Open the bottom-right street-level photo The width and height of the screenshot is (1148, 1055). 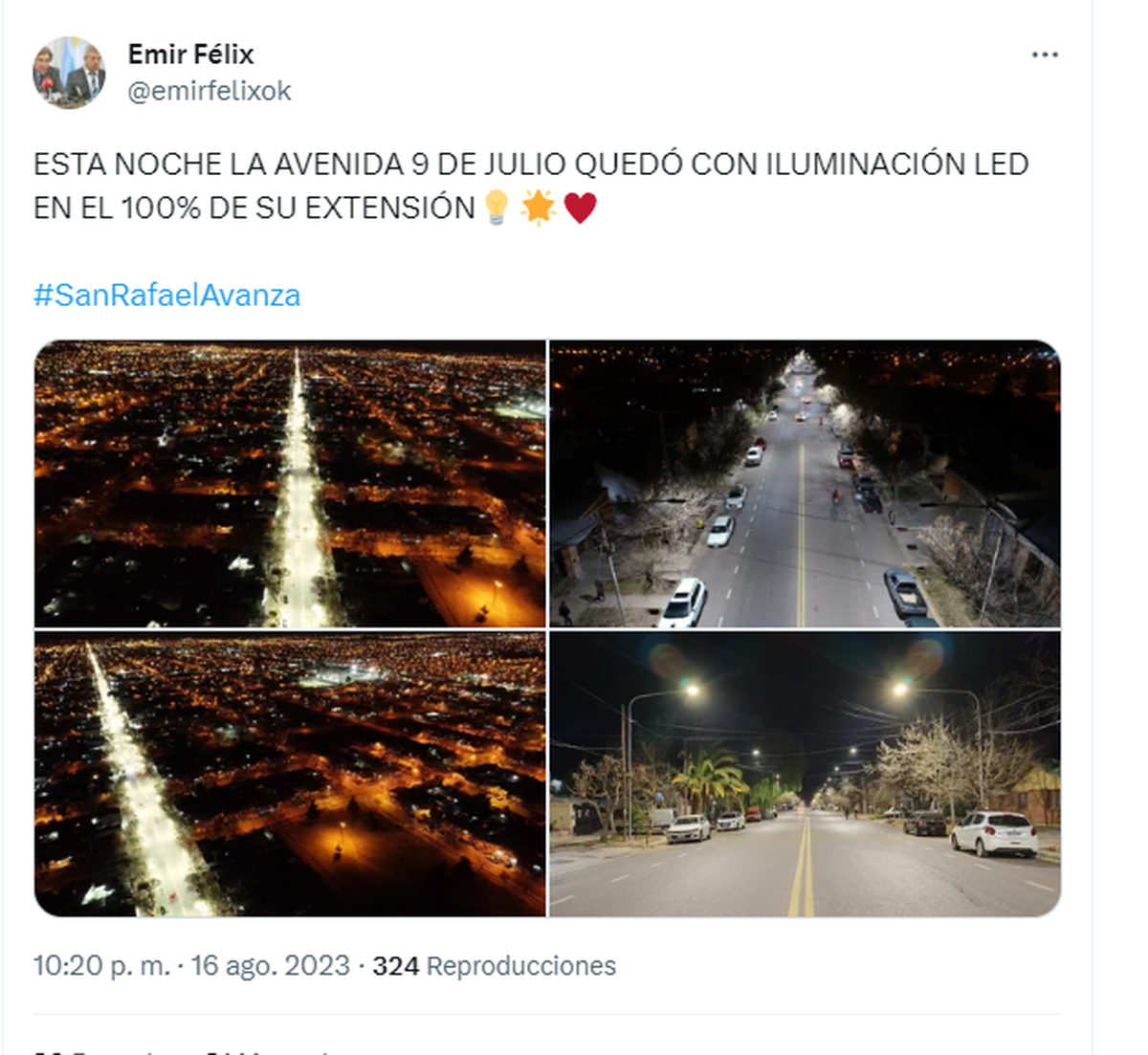(x=805, y=773)
